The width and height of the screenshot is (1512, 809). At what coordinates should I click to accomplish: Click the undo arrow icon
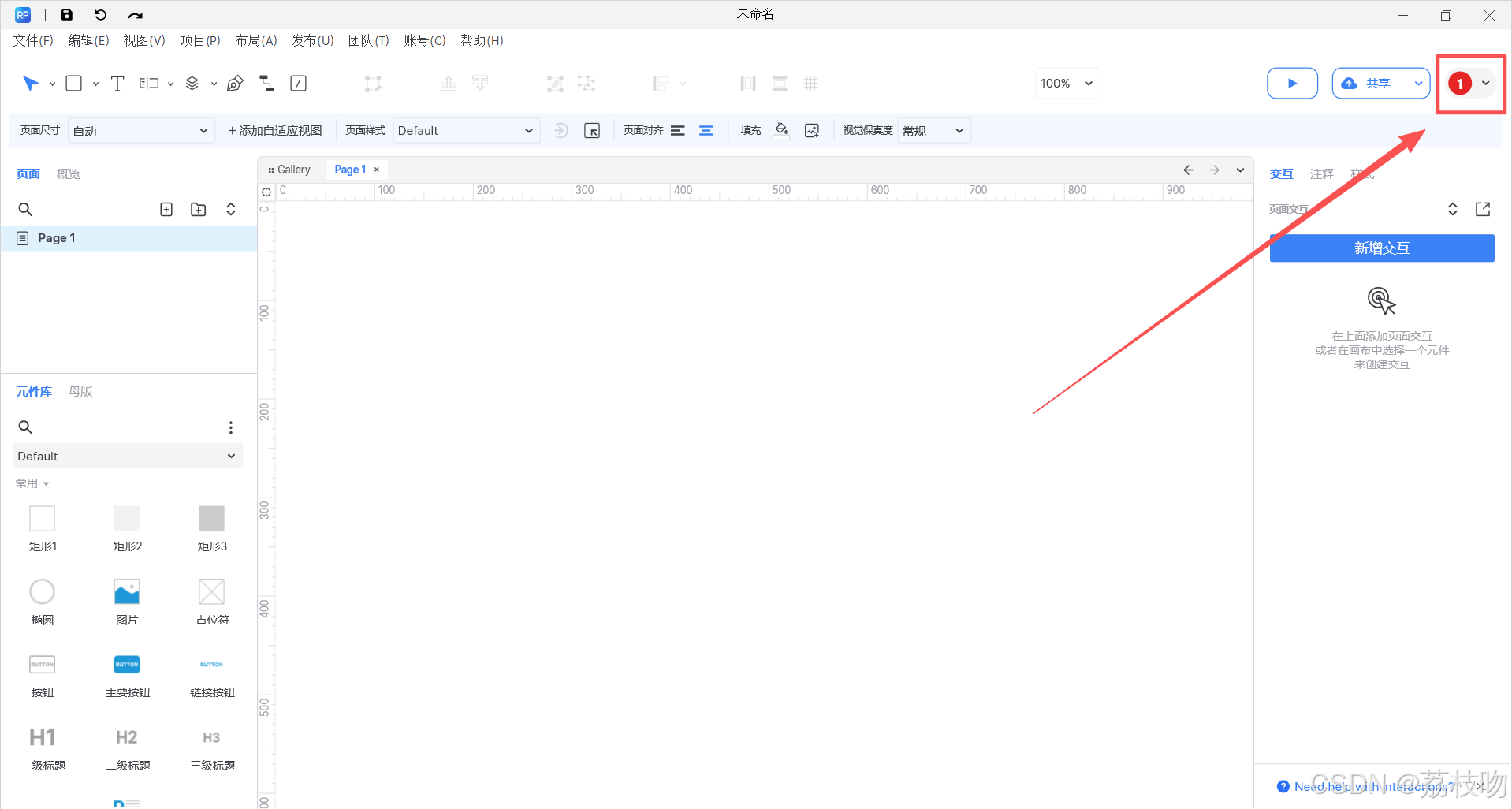click(101, 15)
